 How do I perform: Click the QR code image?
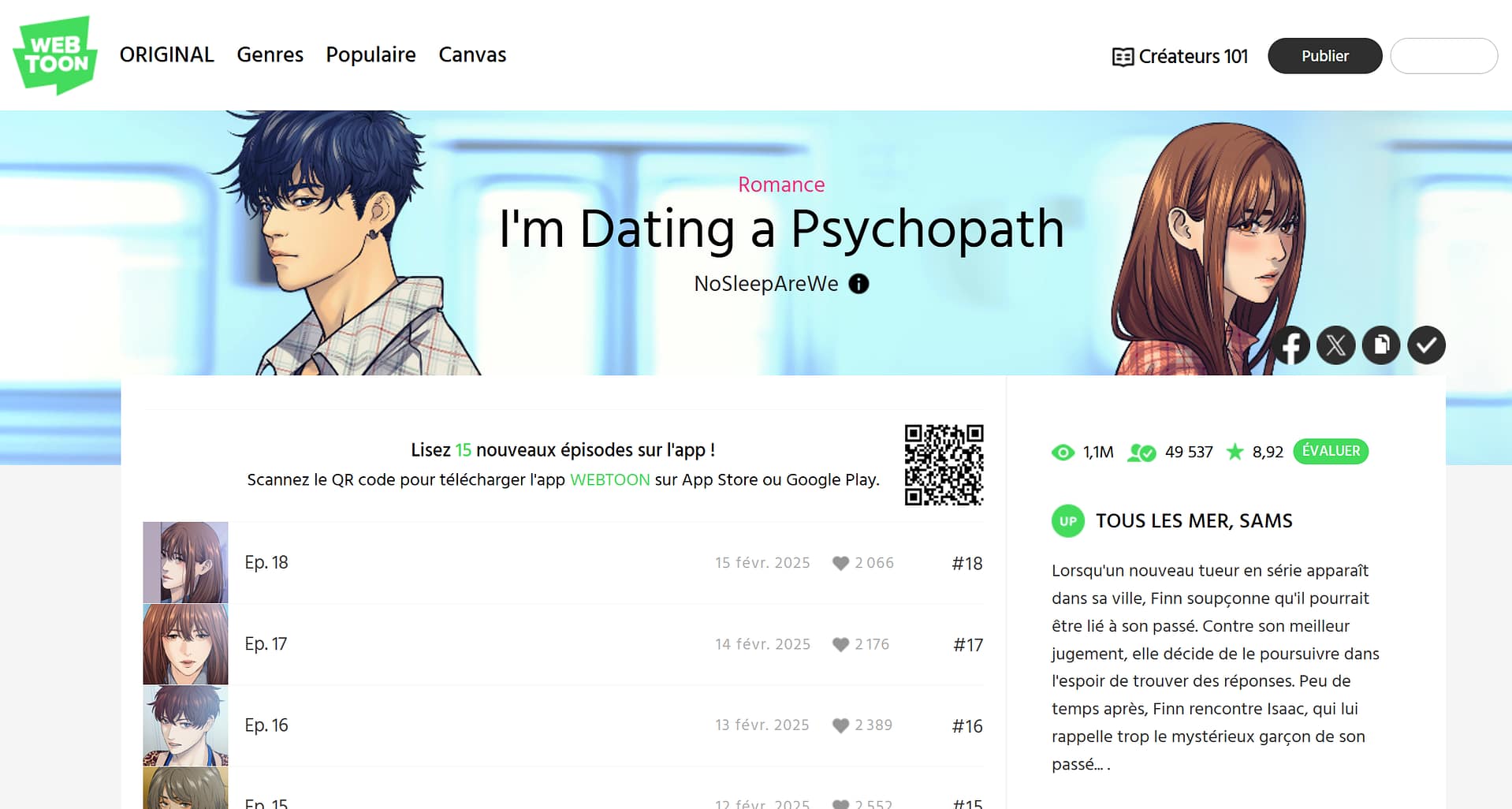[x=944, y=464]
